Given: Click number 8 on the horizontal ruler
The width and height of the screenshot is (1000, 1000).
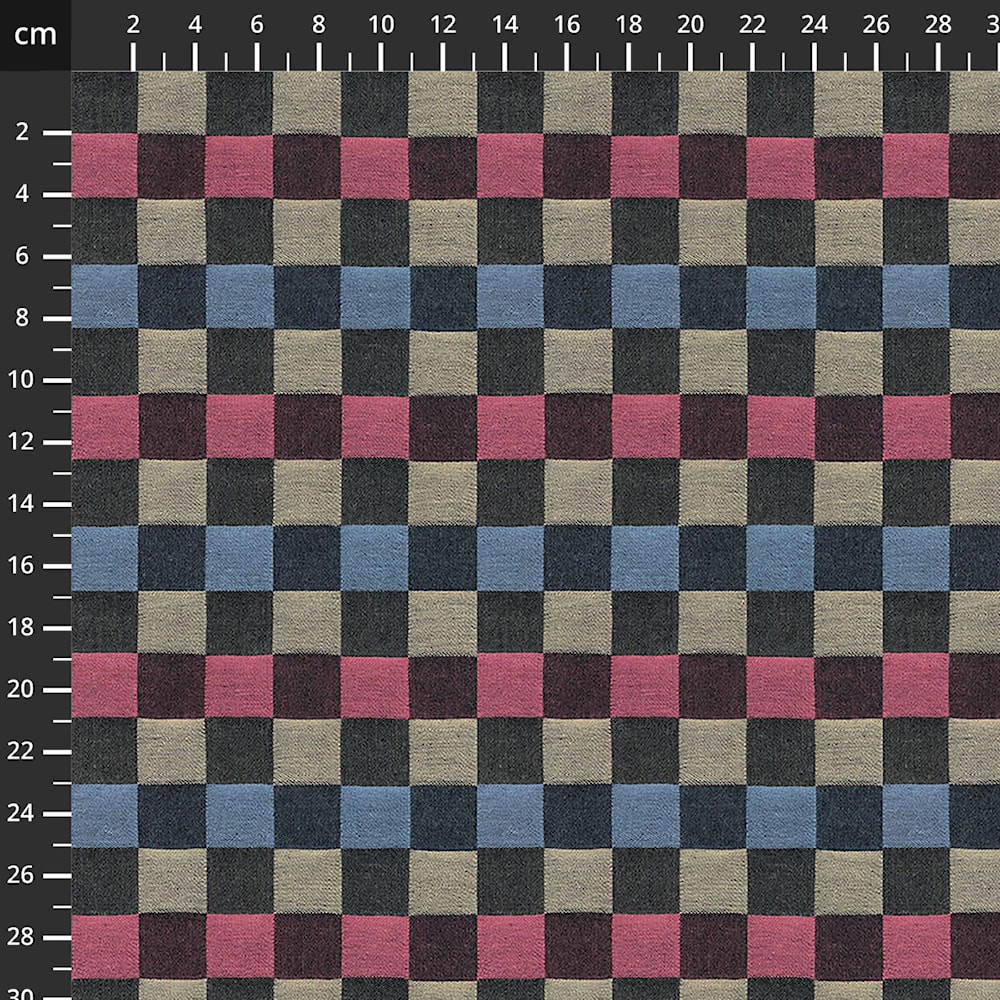Looking at the screenshot, I should tap(318, 25).
